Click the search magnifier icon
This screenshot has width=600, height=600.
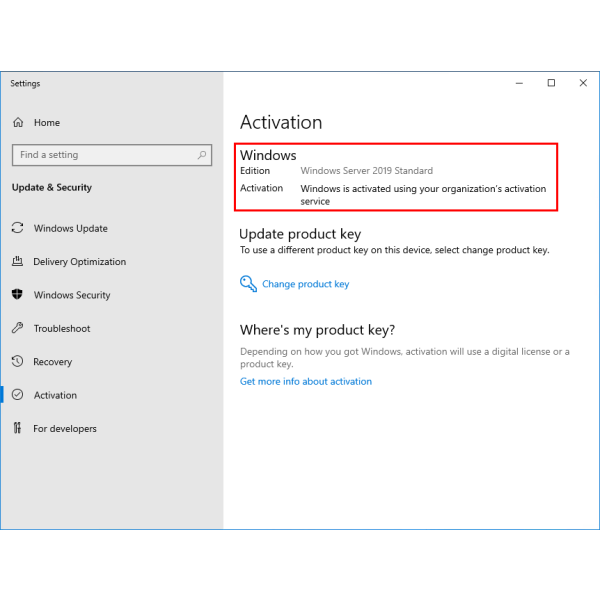pos(202,155)
